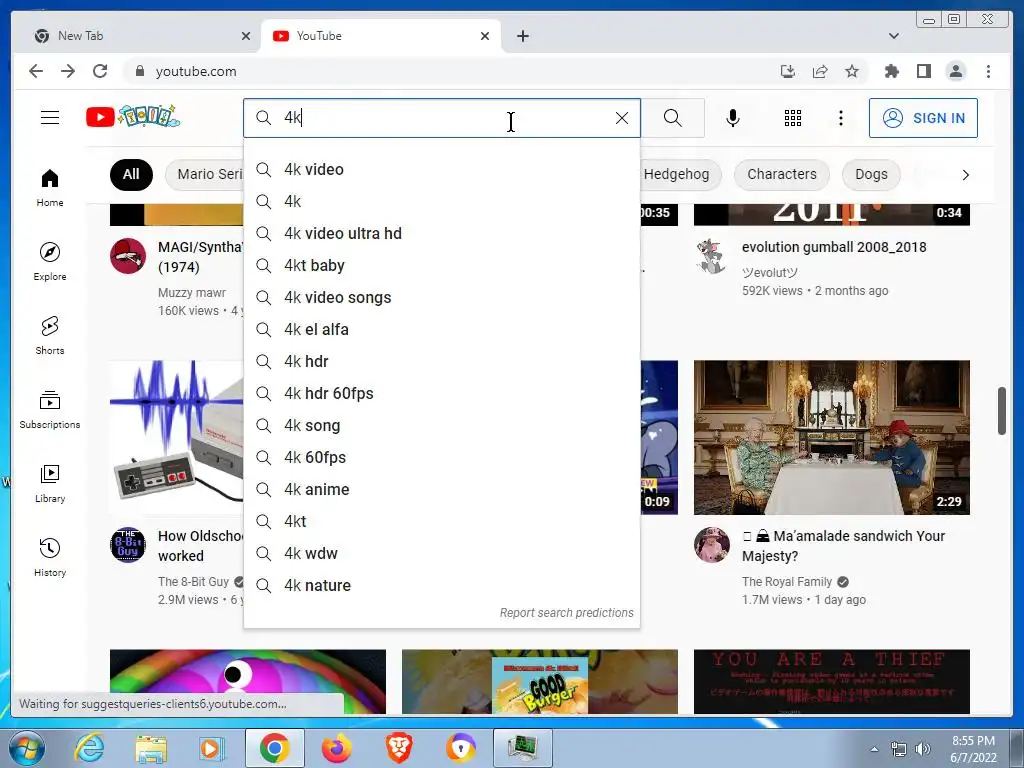Screen dimensions: 1024x768
Task: Open the Good Burger video thumbnail
Action: click(539, 682)
